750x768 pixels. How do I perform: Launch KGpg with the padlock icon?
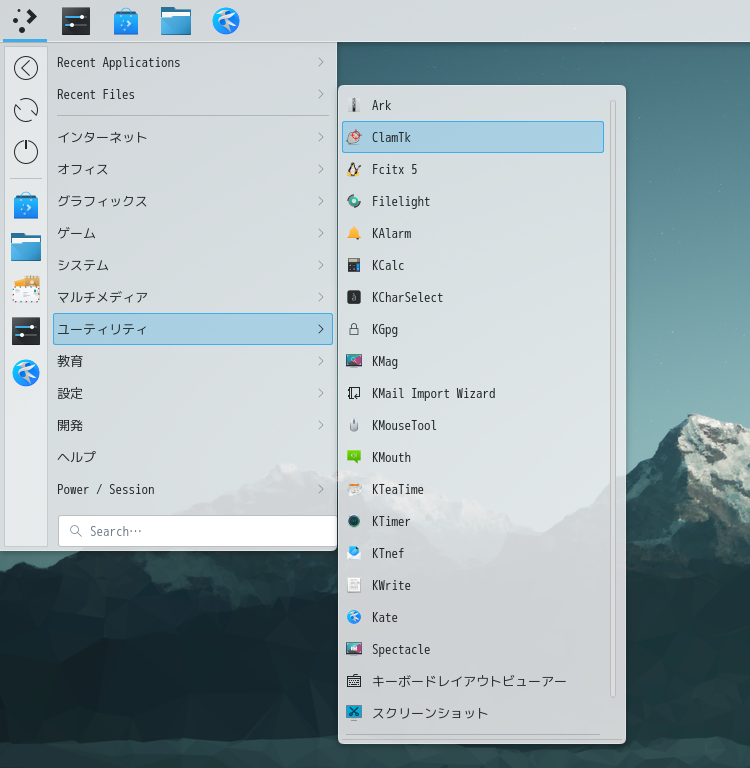coord(473,329)
